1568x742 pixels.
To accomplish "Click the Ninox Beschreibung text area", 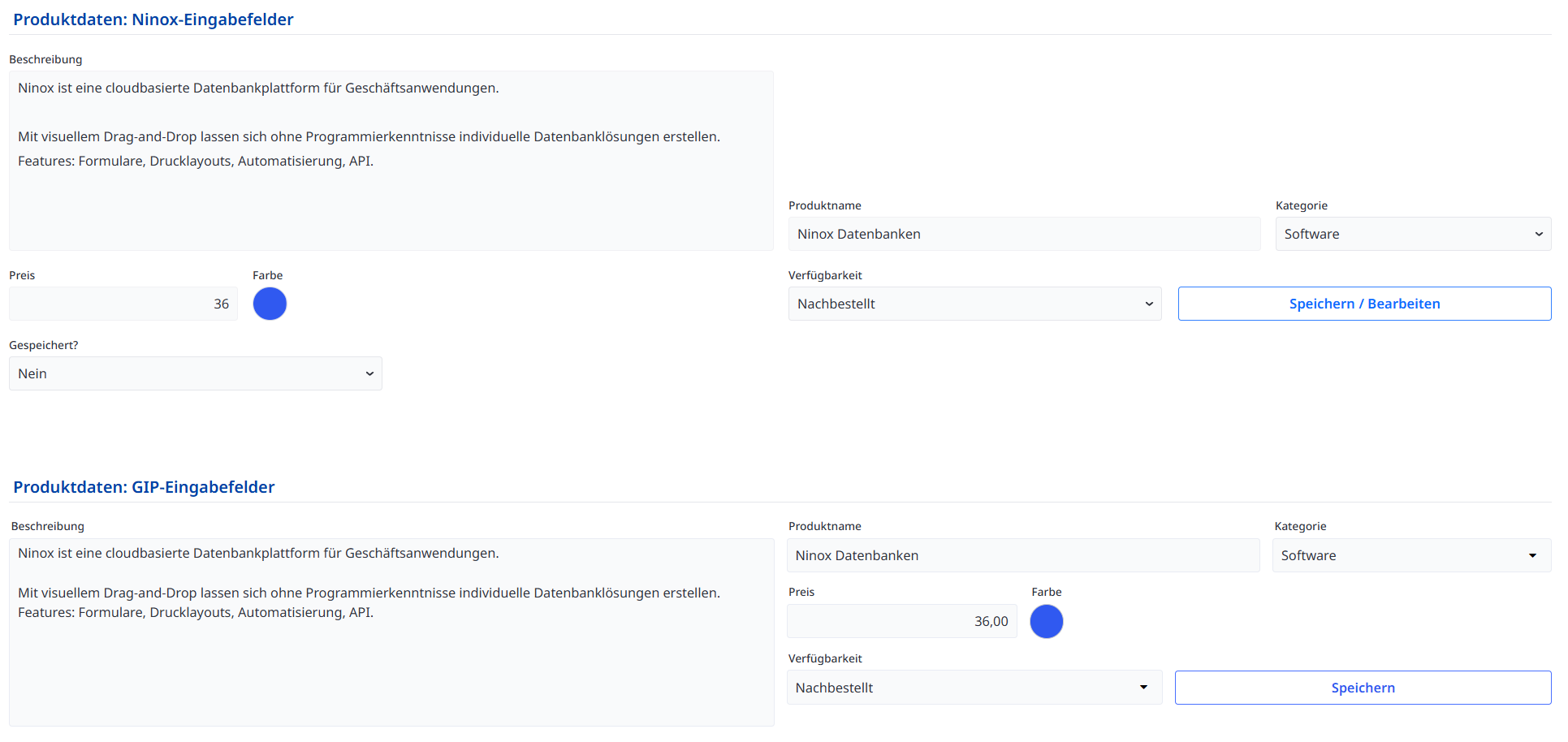I will 391,161.
